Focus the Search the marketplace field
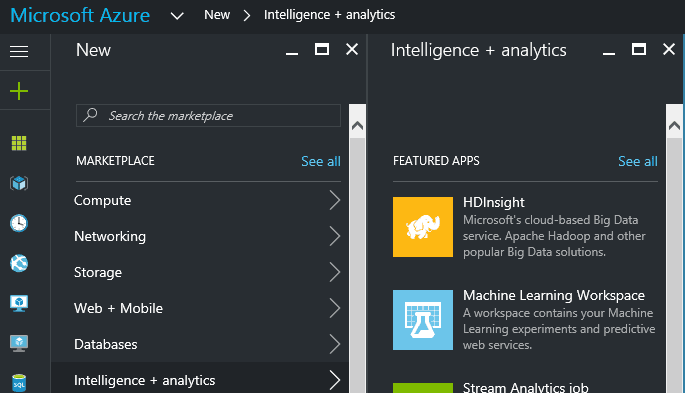 point(208,115)
